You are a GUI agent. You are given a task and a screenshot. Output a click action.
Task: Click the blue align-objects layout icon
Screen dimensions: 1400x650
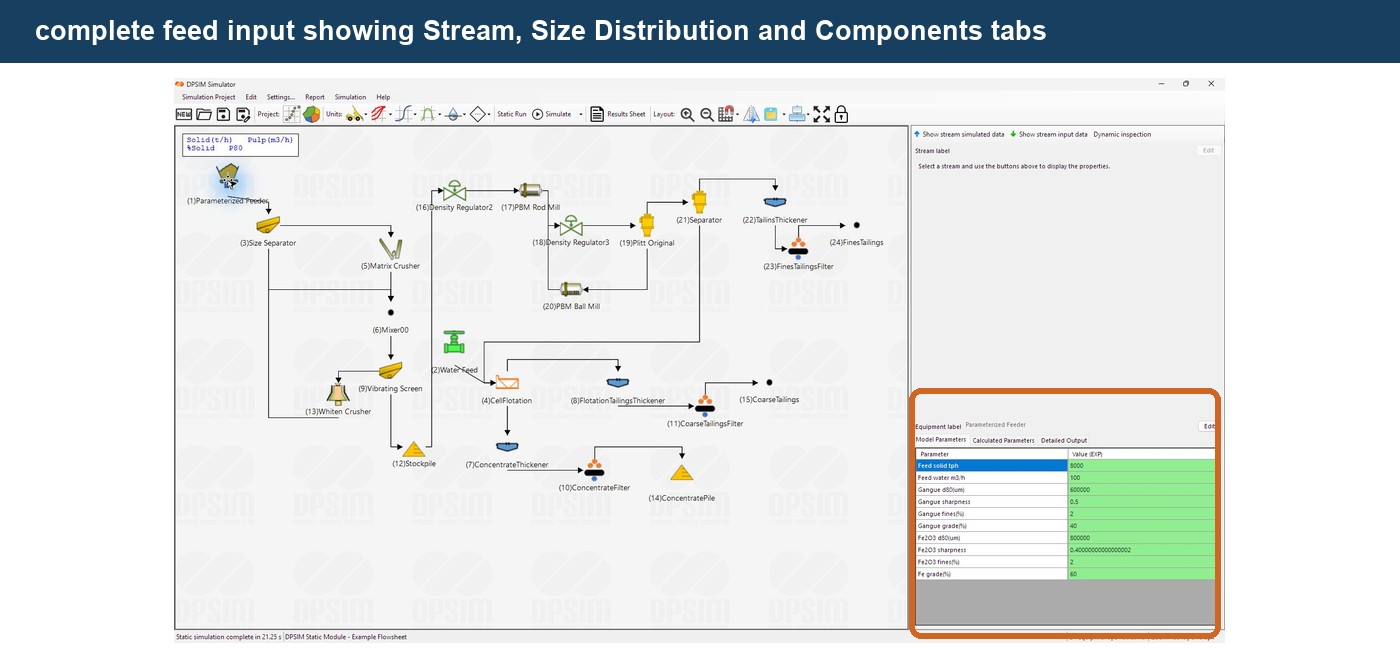click(797, 114)
